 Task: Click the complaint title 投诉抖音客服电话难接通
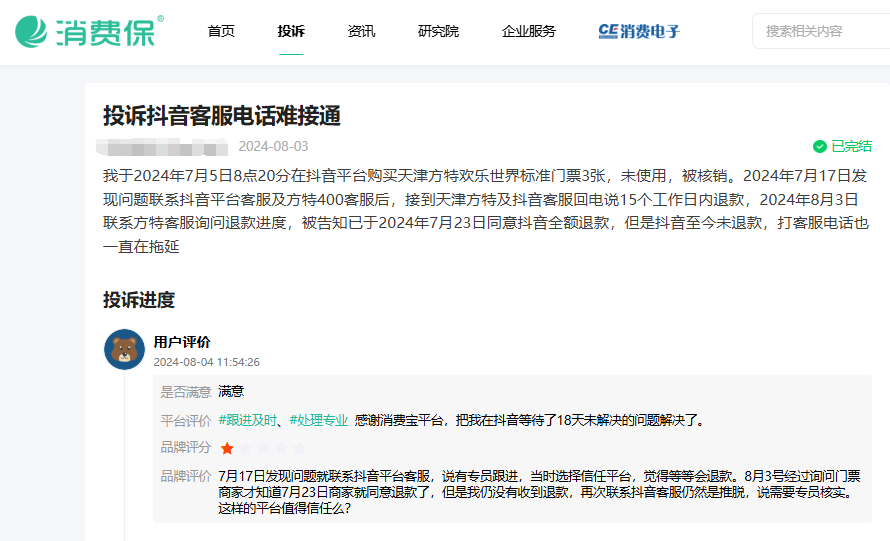pyautogui.click(x=222, y=116)
